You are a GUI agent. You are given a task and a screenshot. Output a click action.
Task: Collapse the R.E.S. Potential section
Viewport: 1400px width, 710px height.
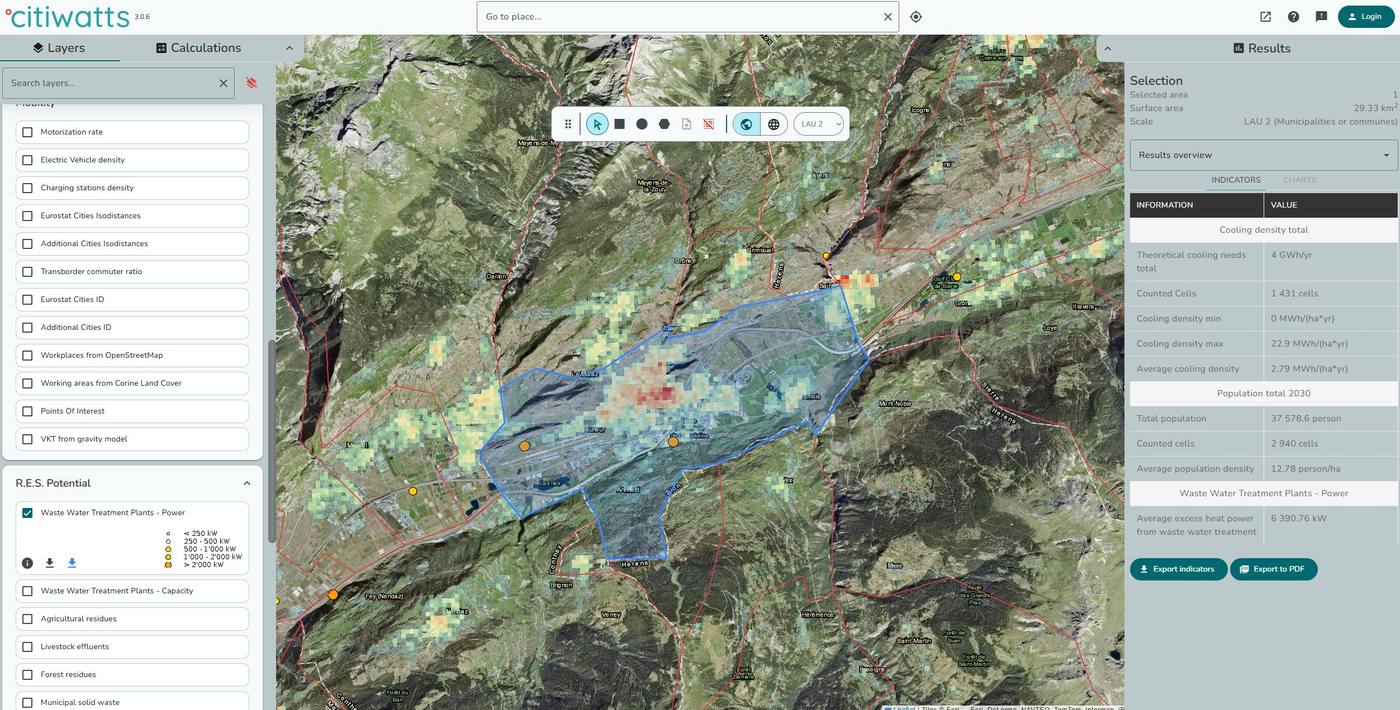(x=247, y=483)
